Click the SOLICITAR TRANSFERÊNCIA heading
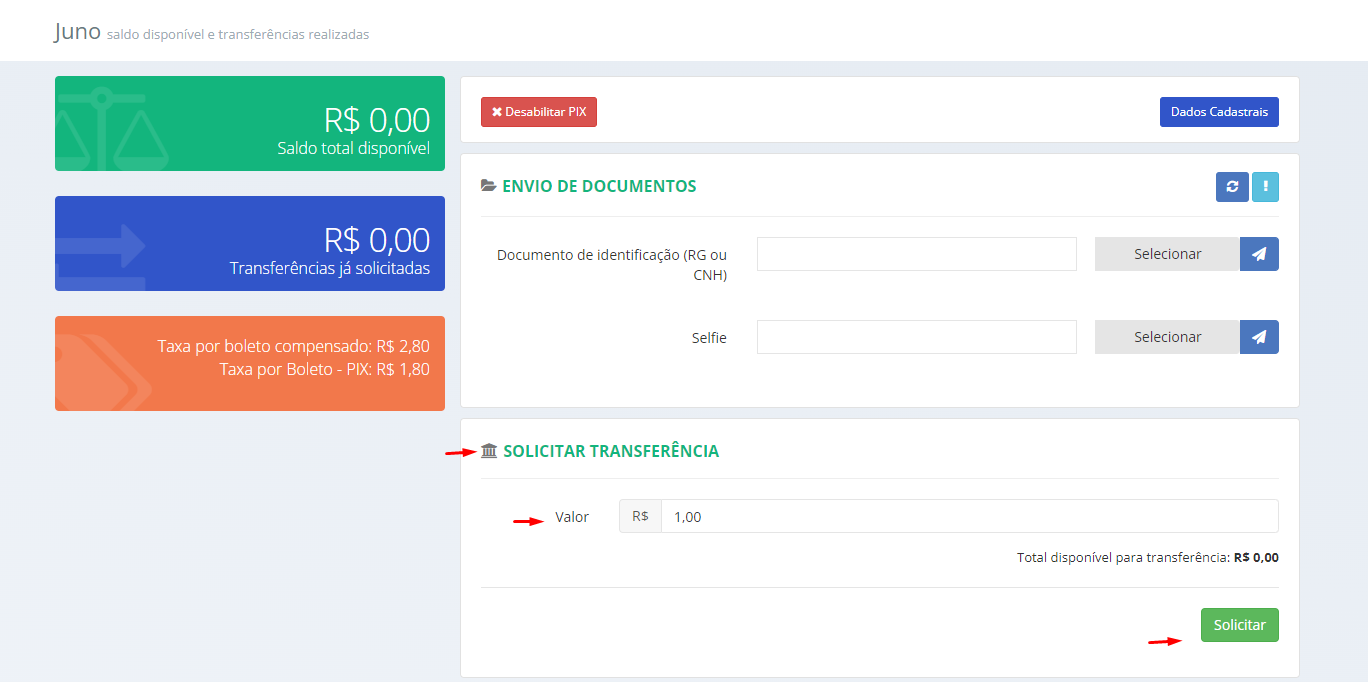This screenshot has width=1368, height=682. (x=611, y=451)
